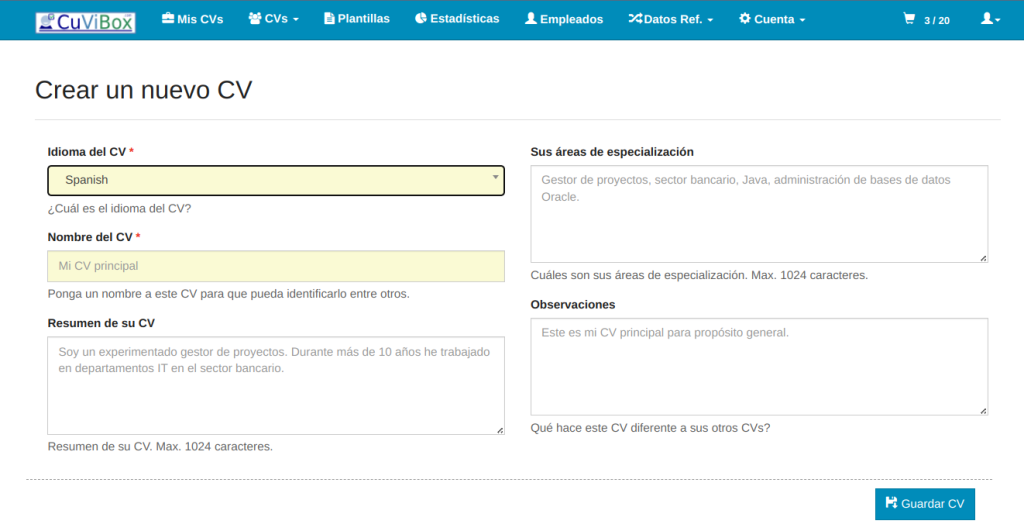Click into the Resumen de su CV textarea

(276, 385)
